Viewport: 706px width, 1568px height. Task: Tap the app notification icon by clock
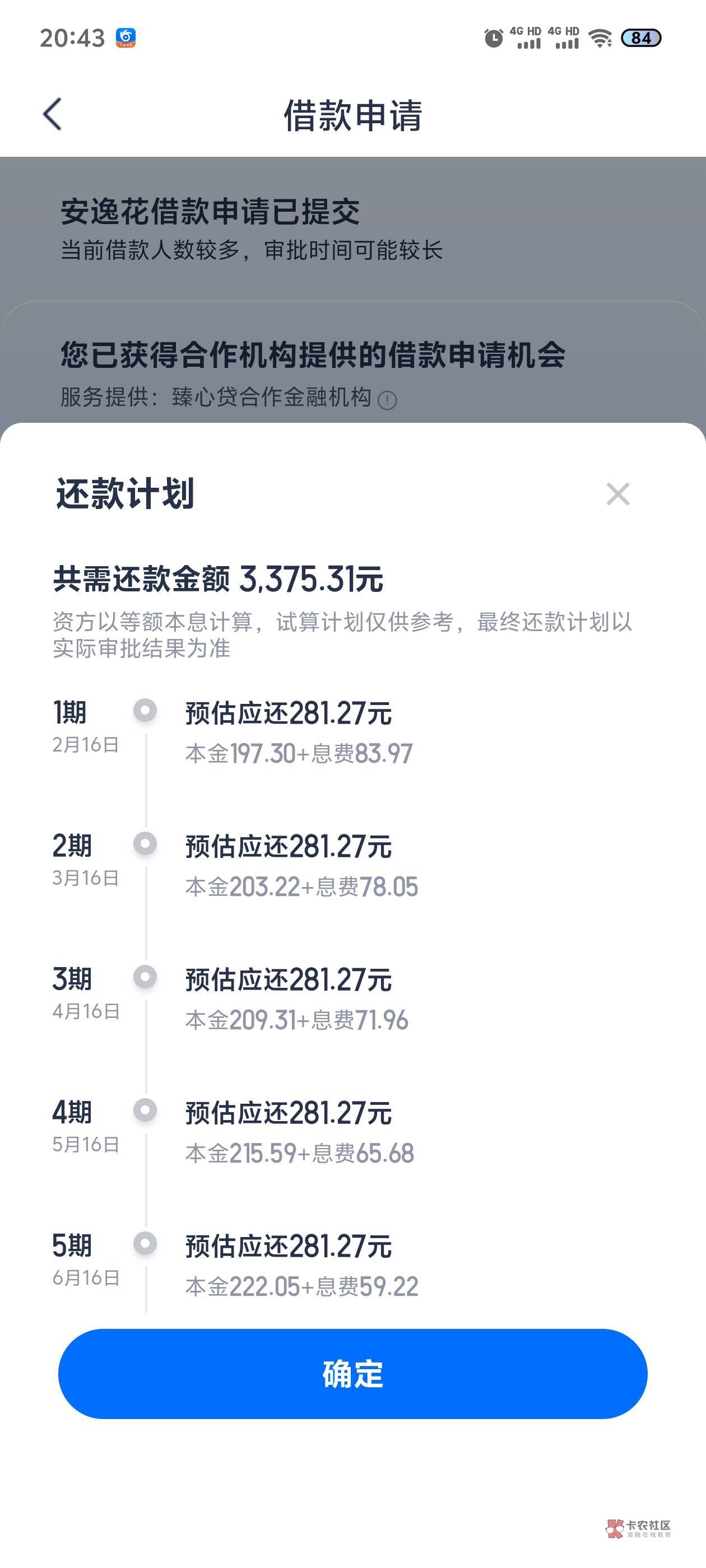coord(126,38)
